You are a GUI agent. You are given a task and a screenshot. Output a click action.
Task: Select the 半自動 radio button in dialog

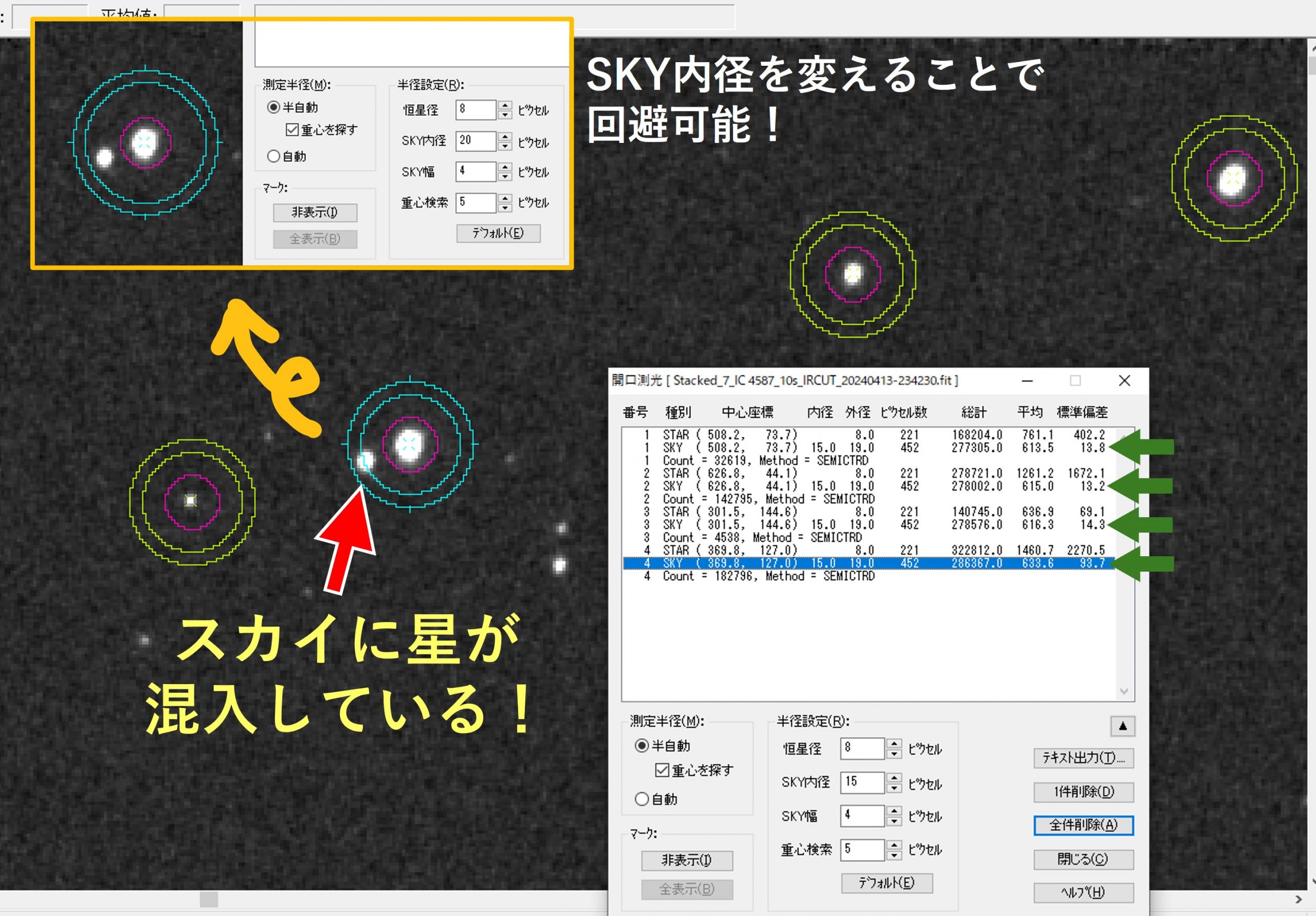click(x=642, y=745)
